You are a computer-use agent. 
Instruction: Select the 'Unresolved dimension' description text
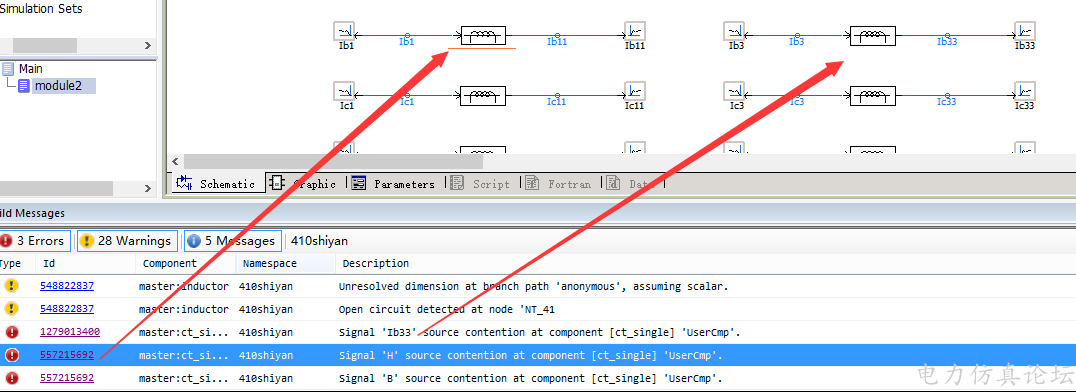tap(533, 286)
